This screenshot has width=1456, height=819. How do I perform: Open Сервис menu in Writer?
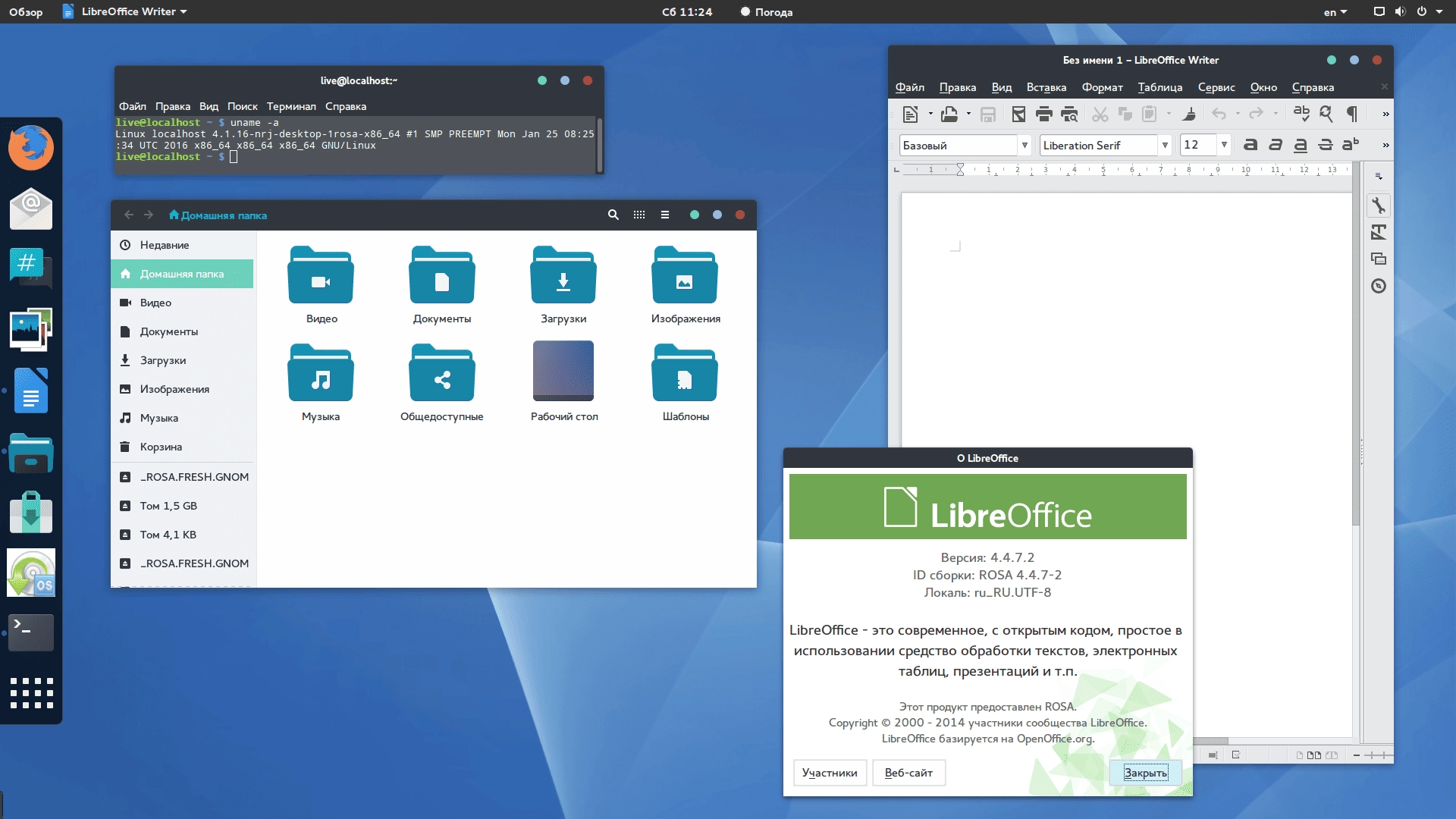[1216, 87]
